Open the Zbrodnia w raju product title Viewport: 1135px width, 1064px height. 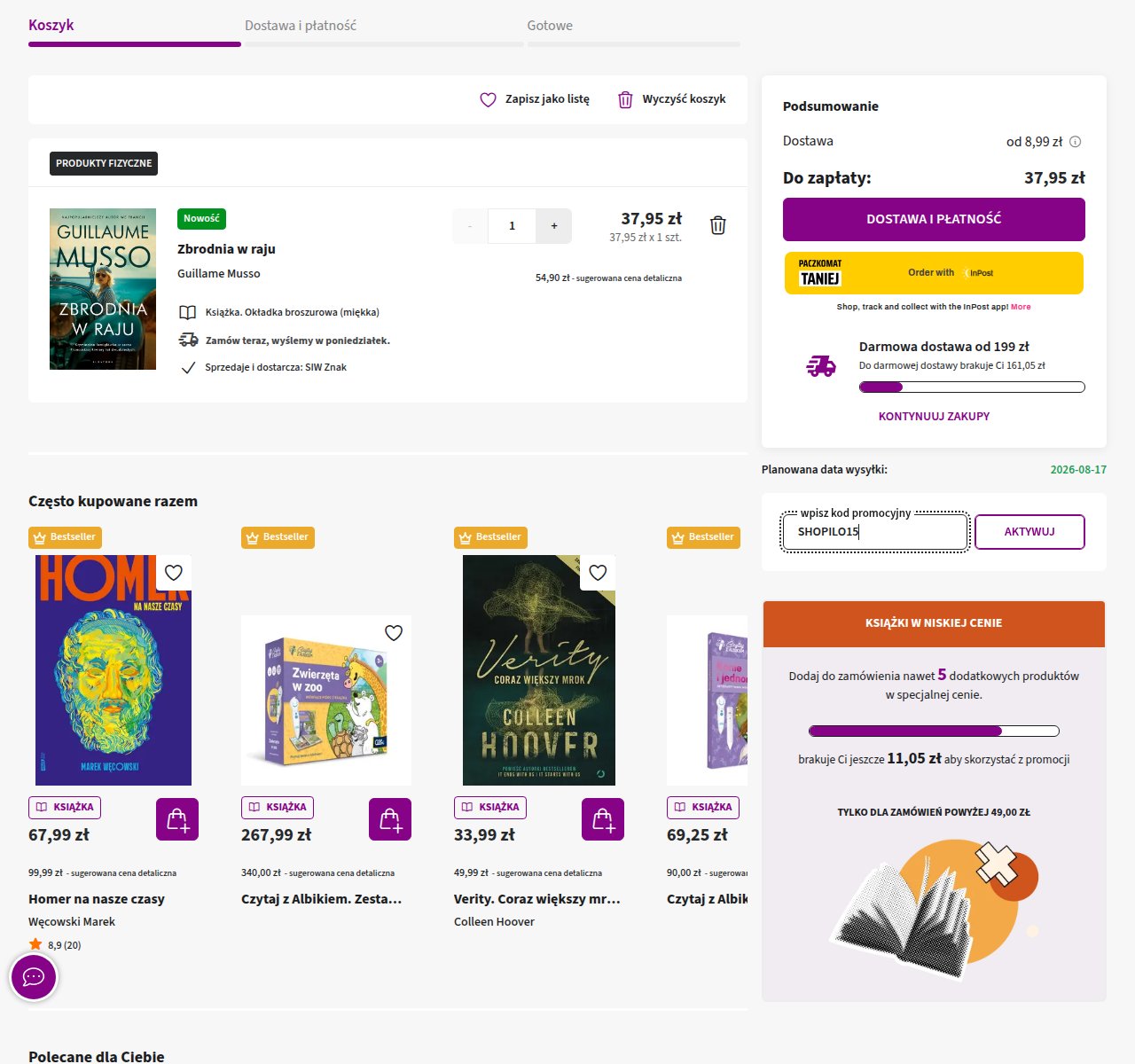tap(226, 249)
